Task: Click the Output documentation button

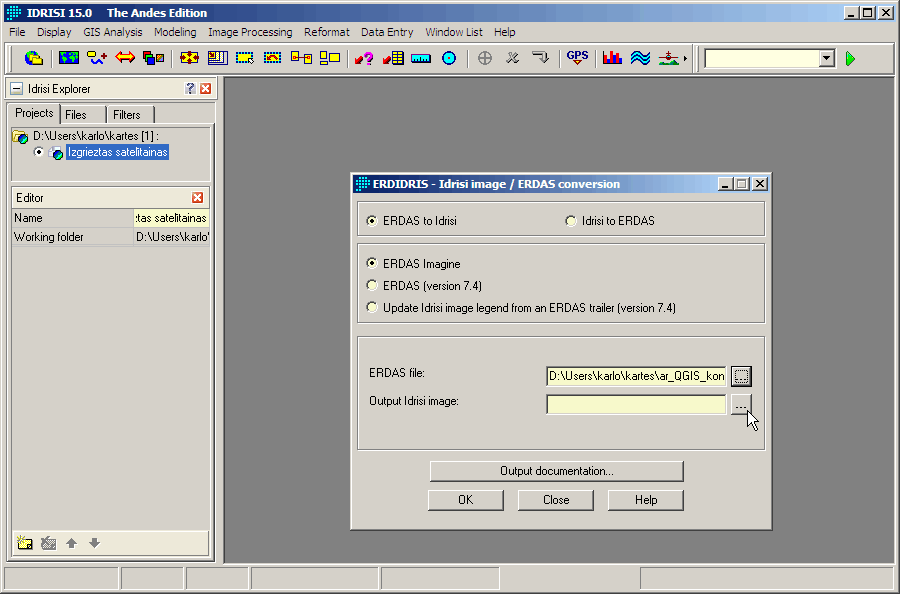Action: click(x=557, y=471)
